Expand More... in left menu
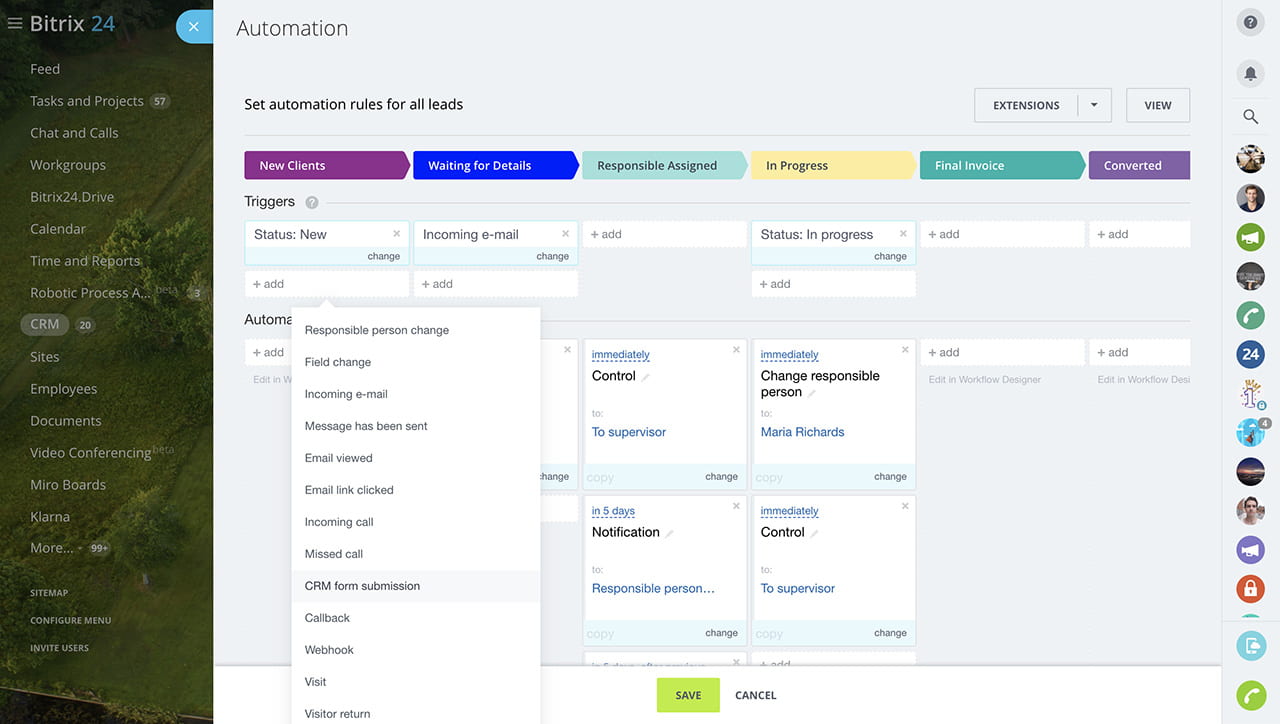Image resolution: width=1280 pixels, height=724 pixels. [x=52, y=548]
